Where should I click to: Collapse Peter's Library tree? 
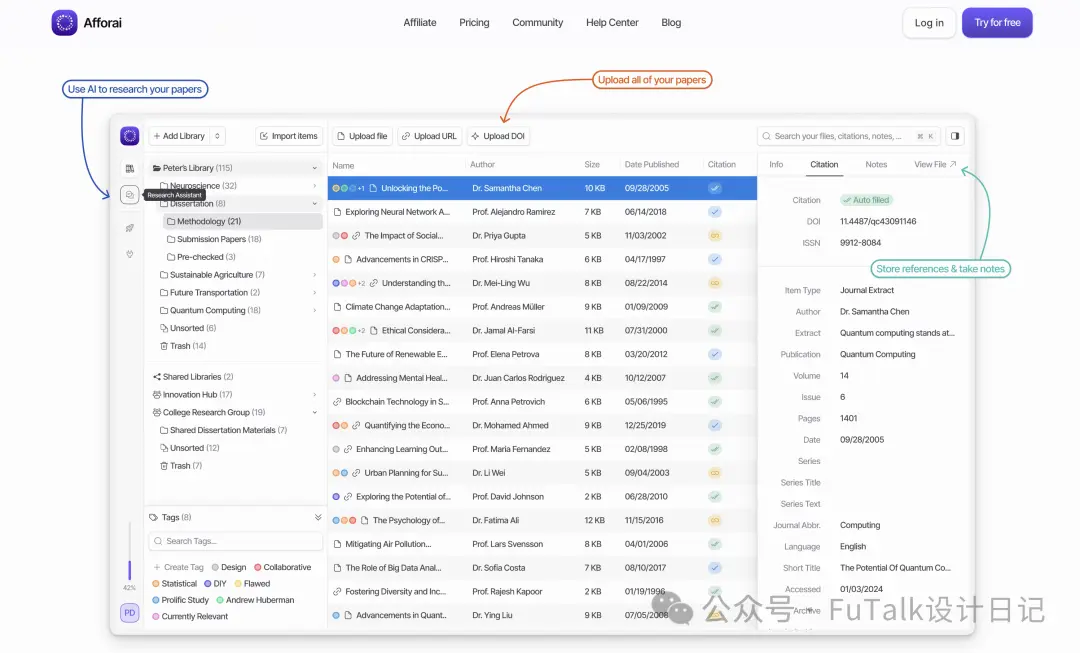coord(315,168)
